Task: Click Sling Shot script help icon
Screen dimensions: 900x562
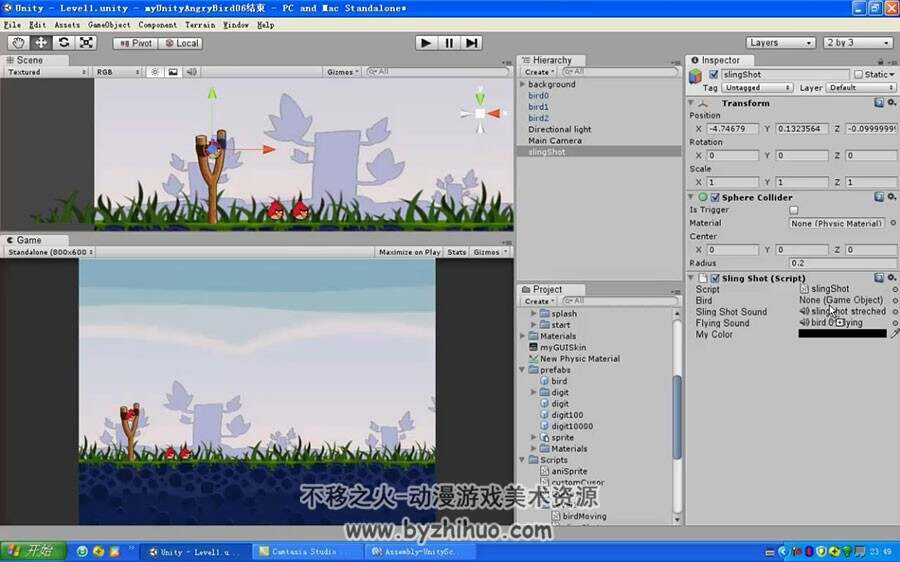Action: pos(879,278)
